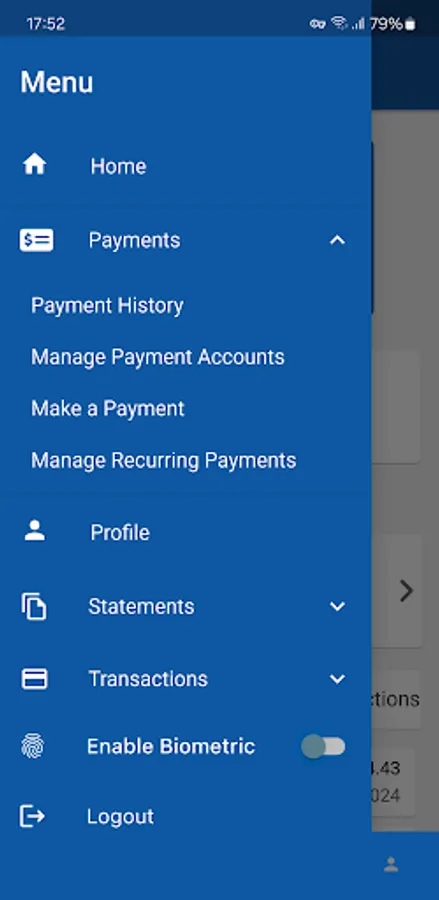Screen dimensions: 439x900
Task: Tap the fingerprint biometric icon
Action: click(x=33, y=747)
